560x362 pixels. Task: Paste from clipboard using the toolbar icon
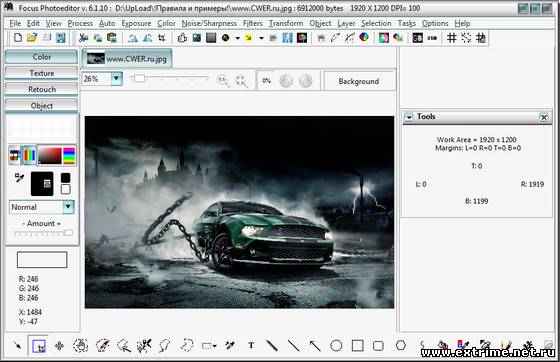112,38
